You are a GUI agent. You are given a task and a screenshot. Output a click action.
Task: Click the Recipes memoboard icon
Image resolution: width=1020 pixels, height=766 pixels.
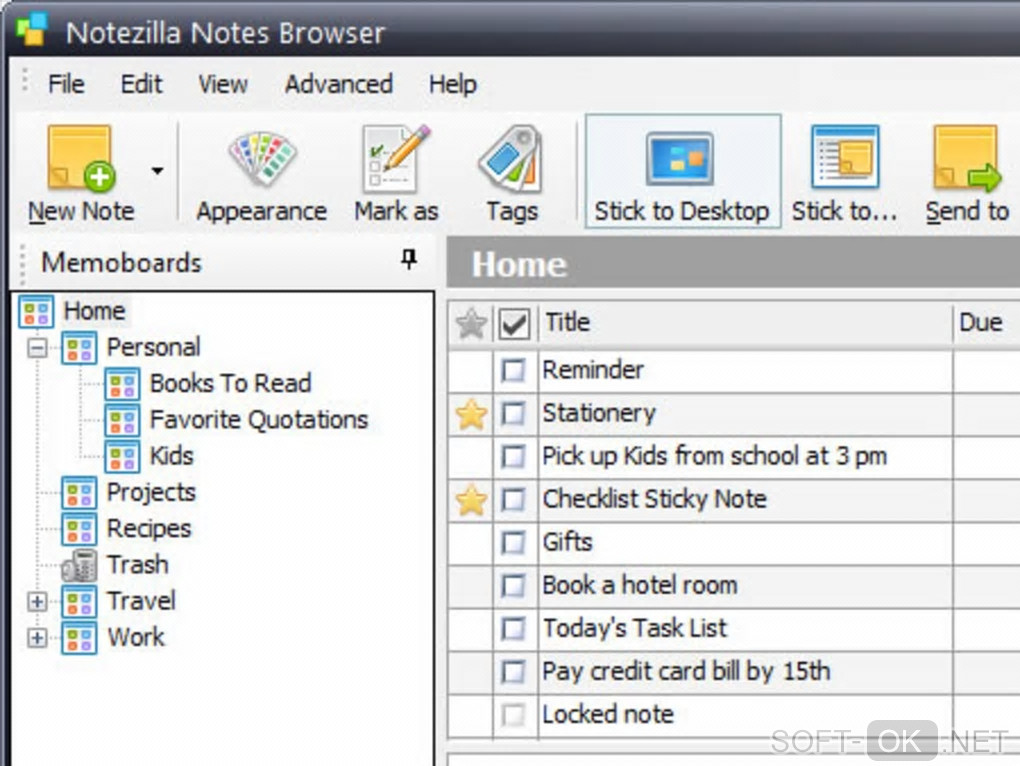[79, 529]
